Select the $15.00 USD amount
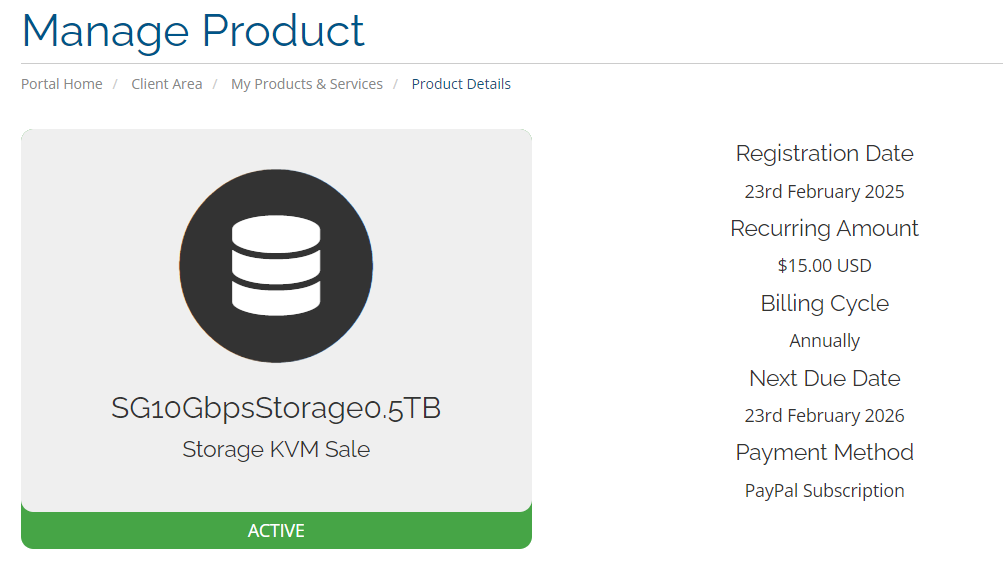 [x=825, y=265]
